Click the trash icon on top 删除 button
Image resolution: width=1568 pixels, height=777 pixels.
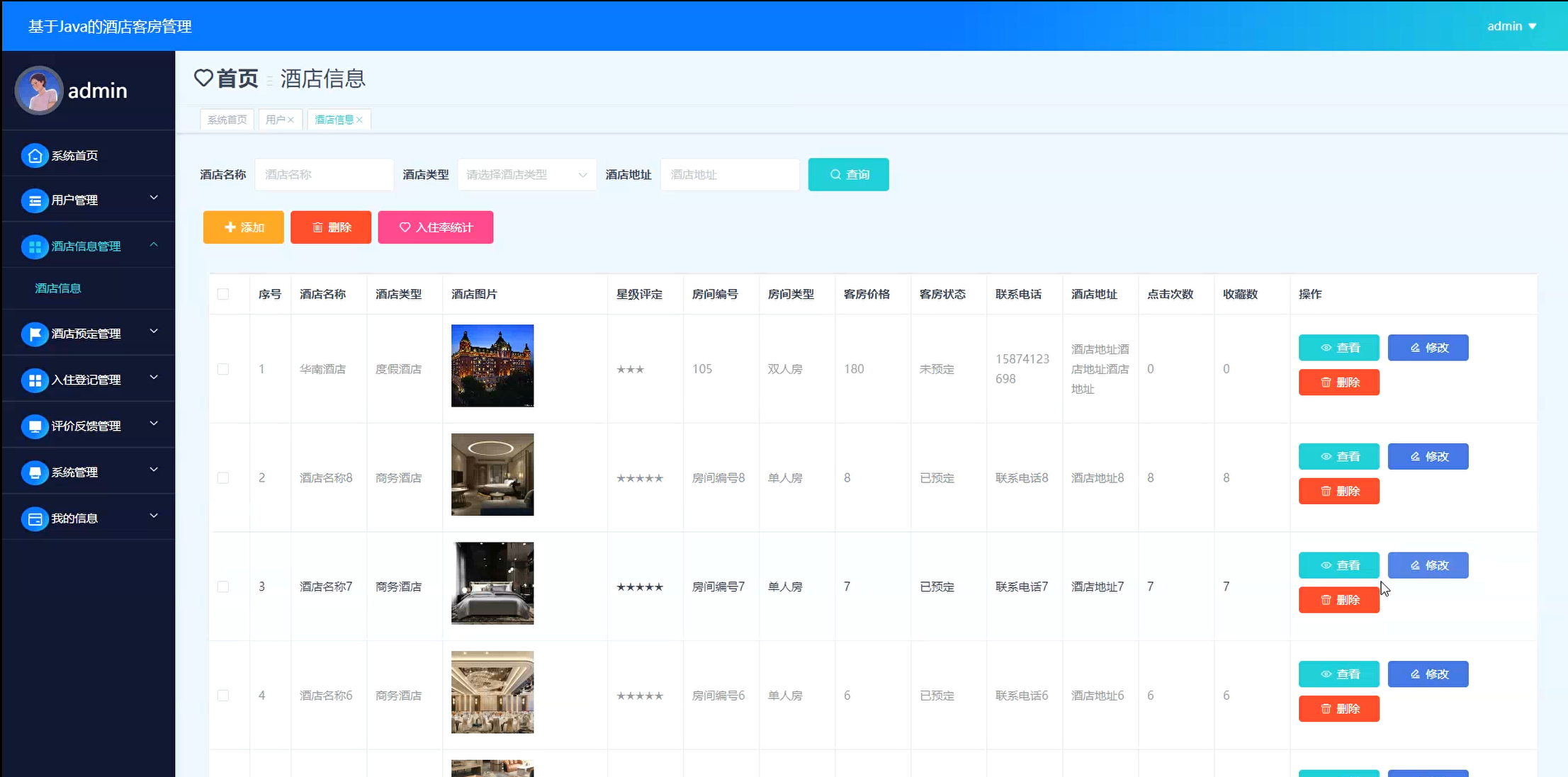tap(317, 227)
